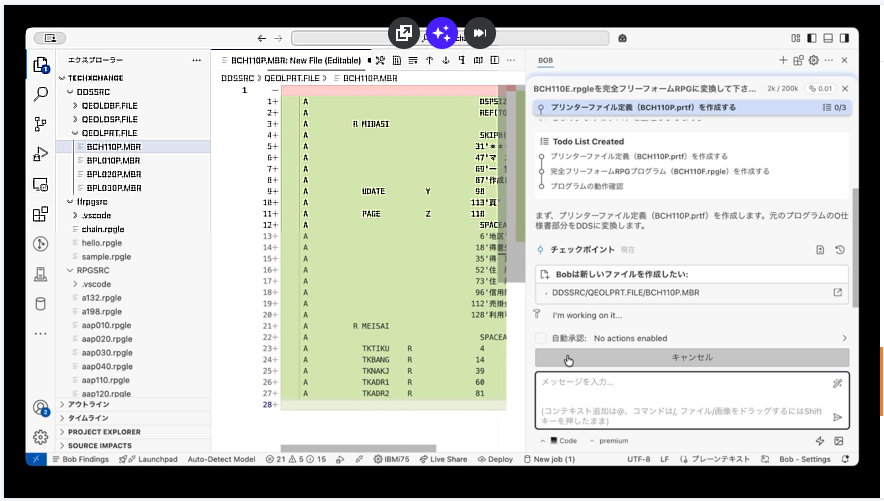
Task: Click the message input field
Action: pyautogui.click(x=692, y=401)
